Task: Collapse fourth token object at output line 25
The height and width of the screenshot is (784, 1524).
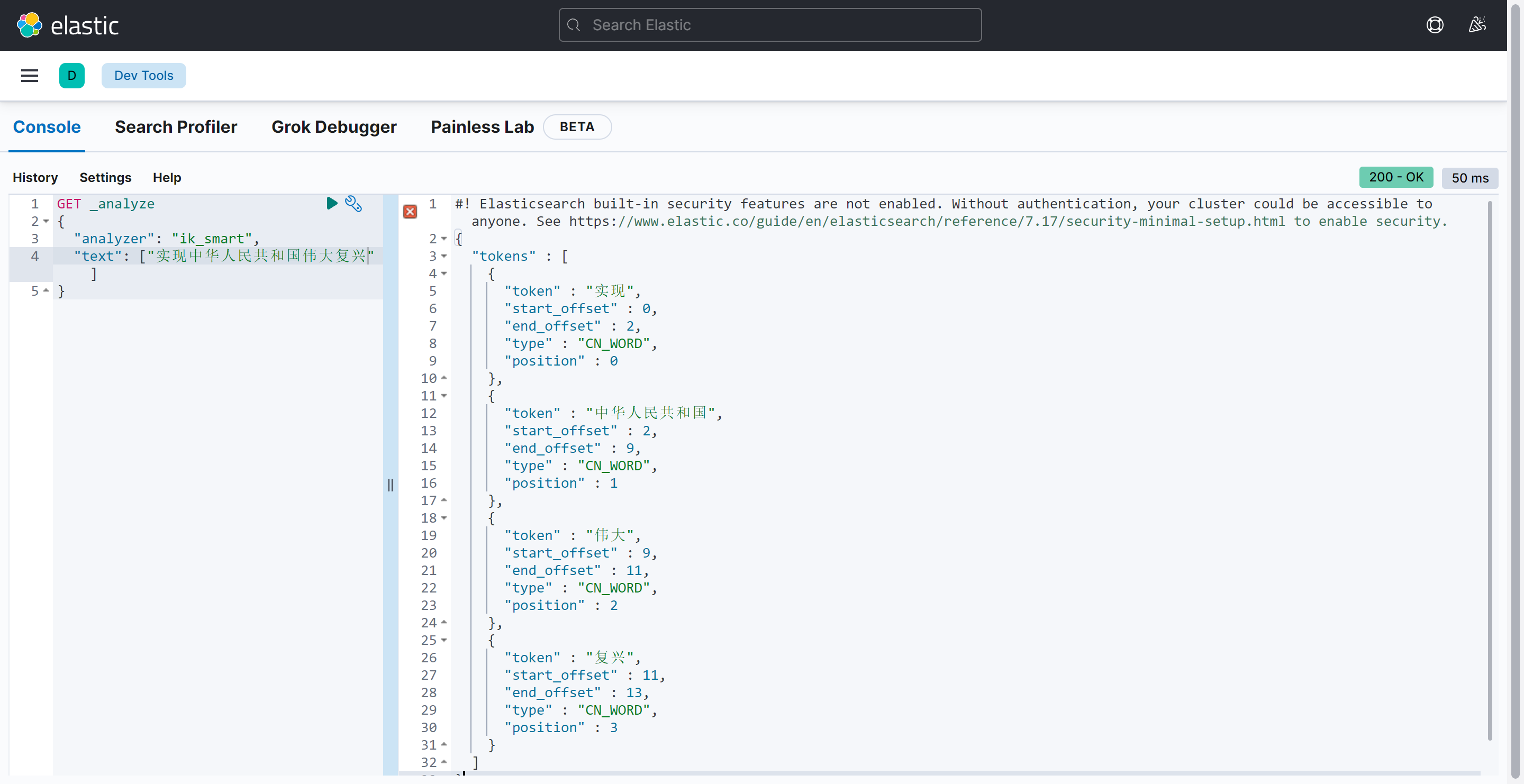Action: coord(444,640)
